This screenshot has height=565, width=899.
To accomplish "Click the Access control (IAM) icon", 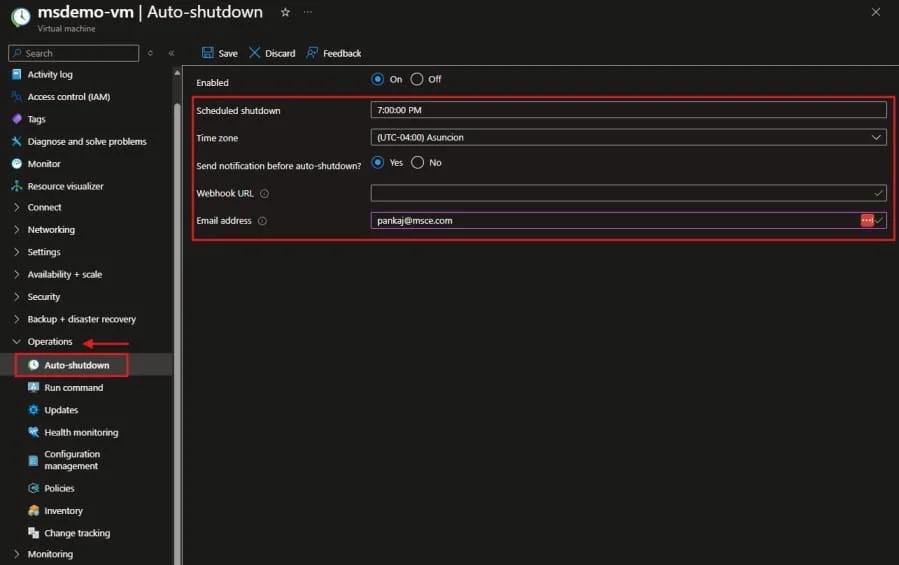I will tap(17, 96).
